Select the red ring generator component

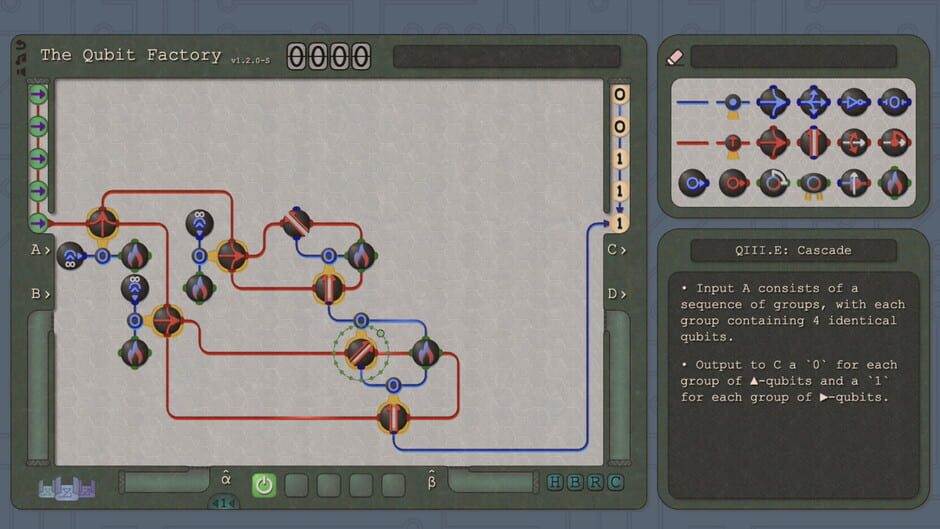(x=733, y=183)
